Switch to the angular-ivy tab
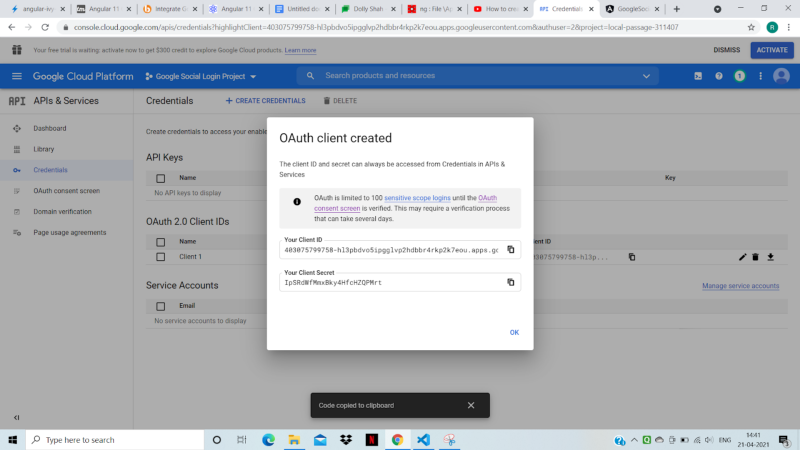The image size is (800, 450). coord(38,9)
